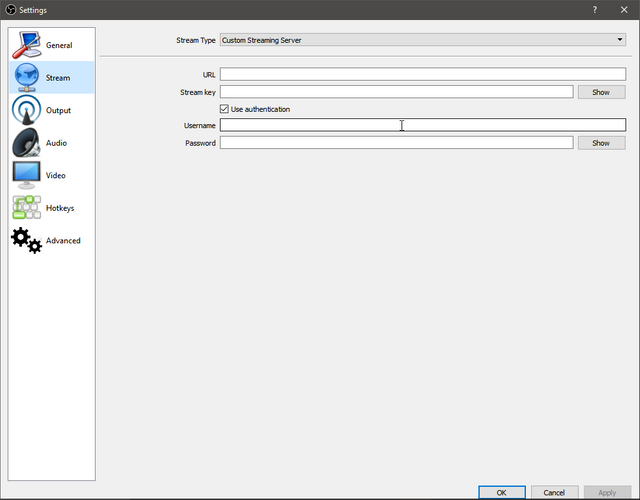Switch to the Audio tab label
Viewport: 640px width, 500px height.
coord(56,143)
